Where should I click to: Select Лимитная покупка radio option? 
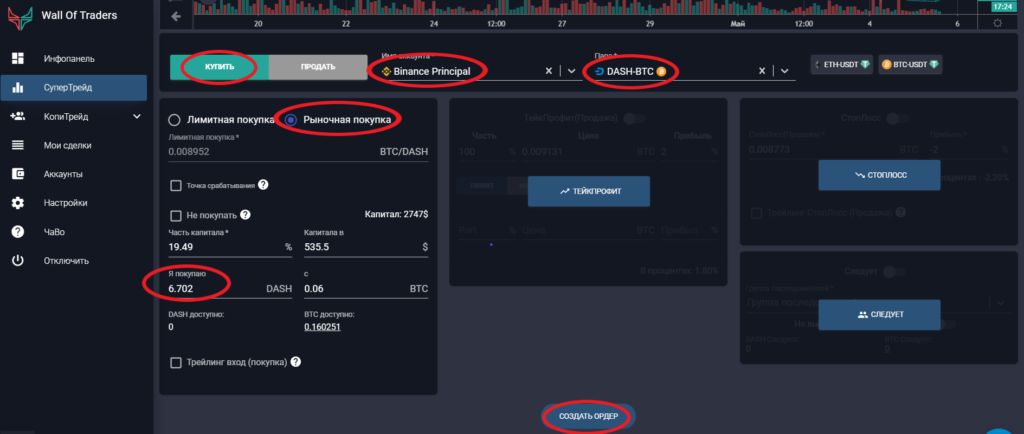(x=174, y=120)
